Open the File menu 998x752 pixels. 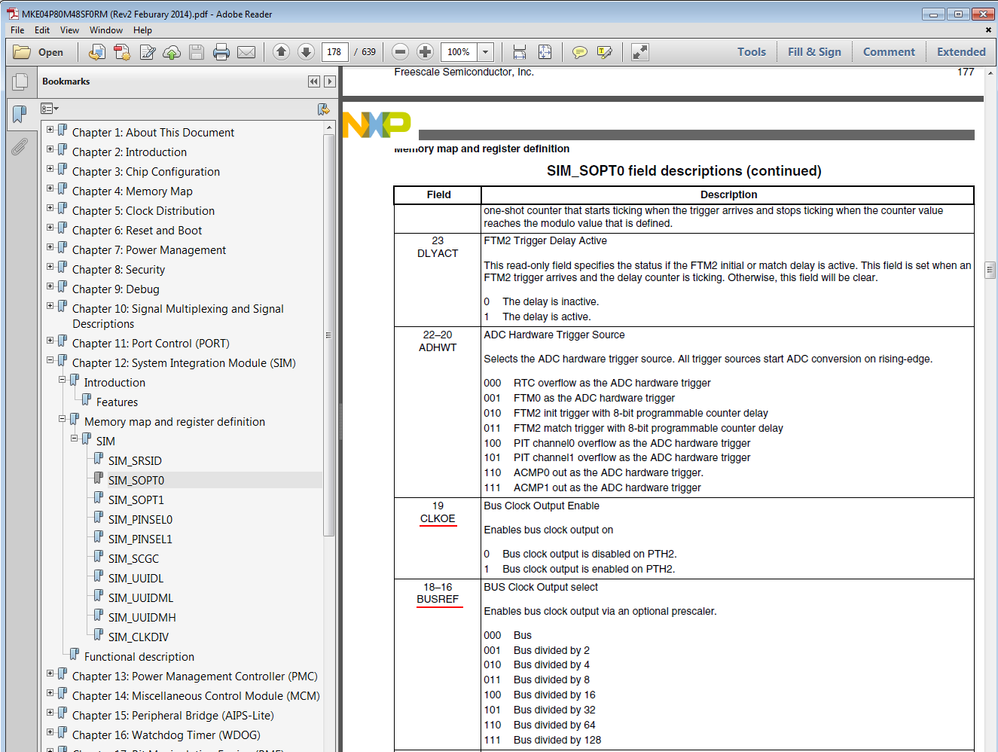click(x=17, y=30)
